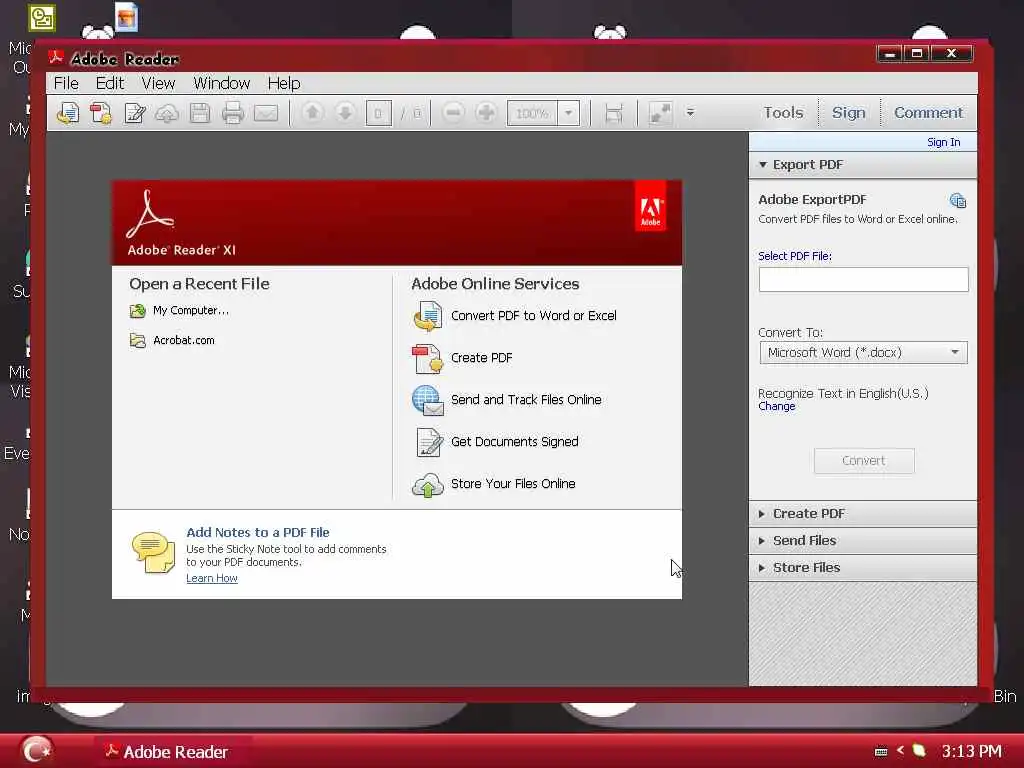Screen dimensions: 1024x768
Task: Click the Adobe logo on the red banner
Action: point(650,206)
